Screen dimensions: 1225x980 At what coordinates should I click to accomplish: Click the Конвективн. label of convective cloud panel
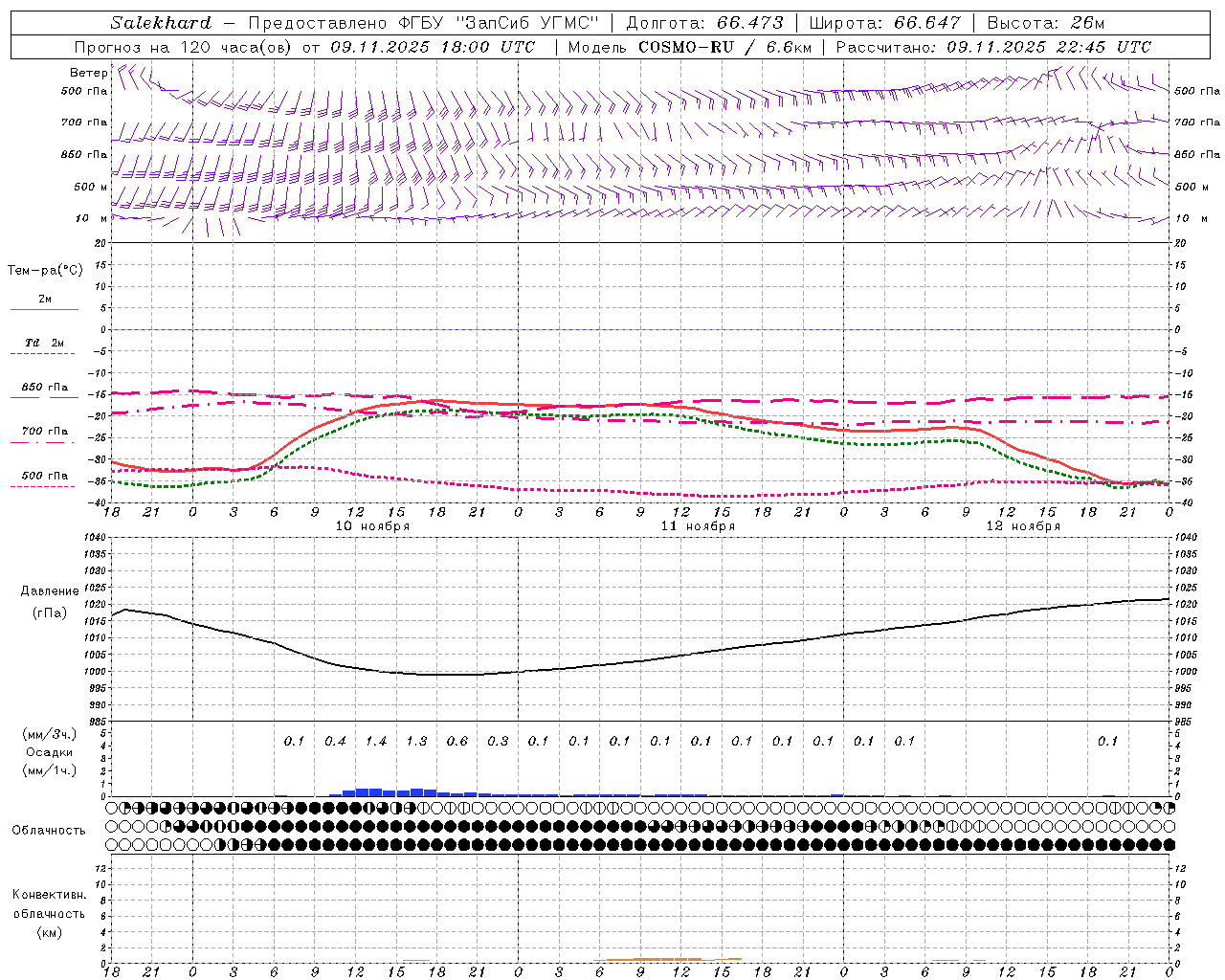[x=50, y=895]
